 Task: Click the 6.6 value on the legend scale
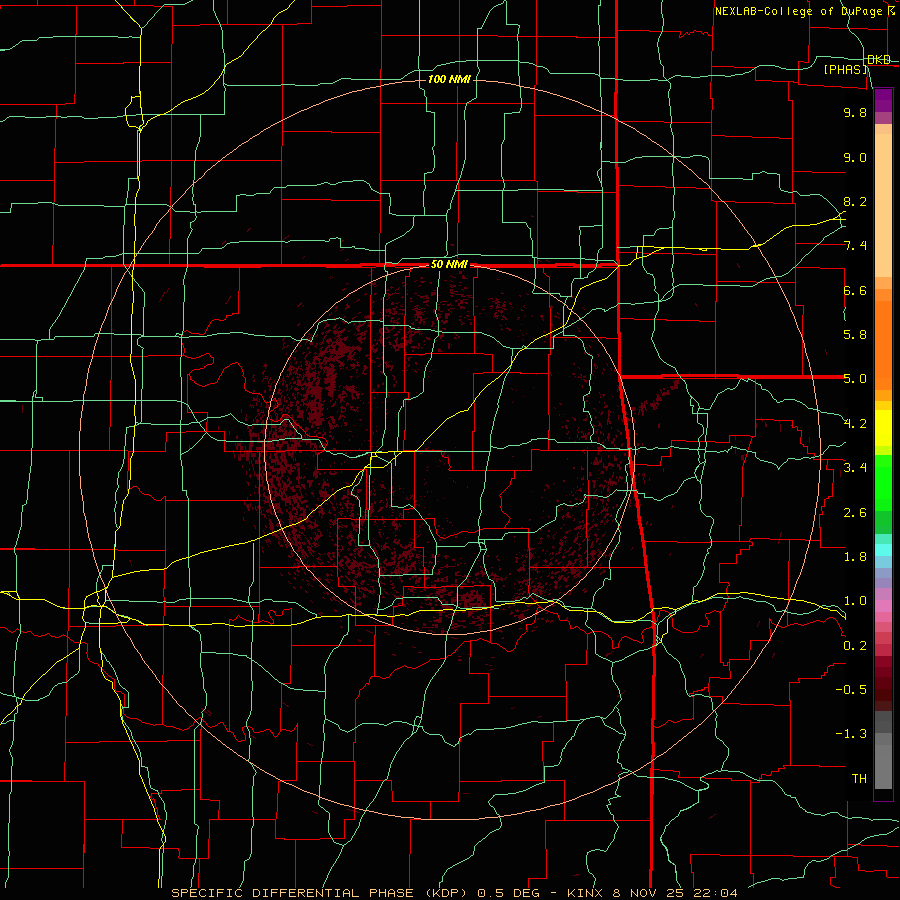coord(855,290)
